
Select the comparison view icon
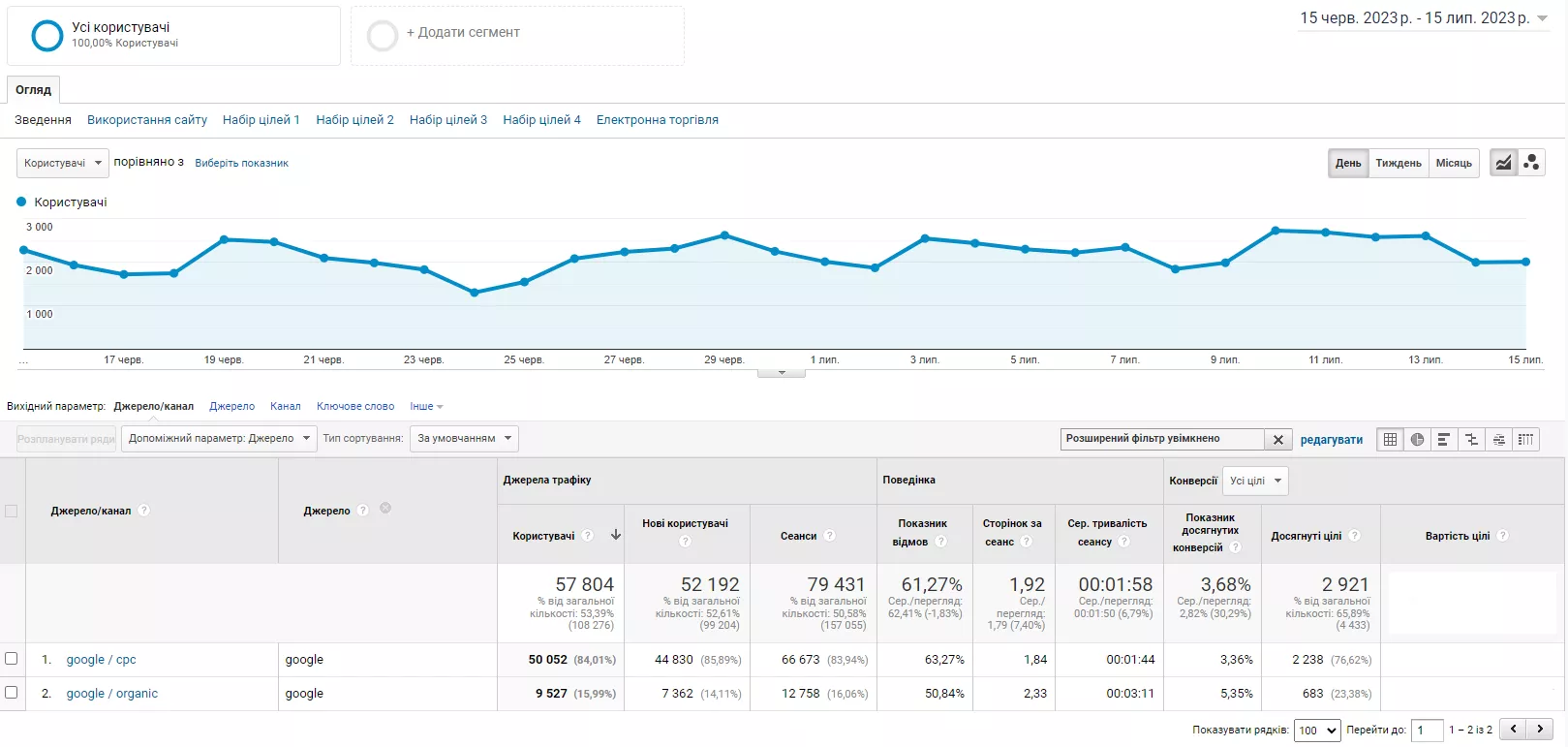click(1471, 440)
